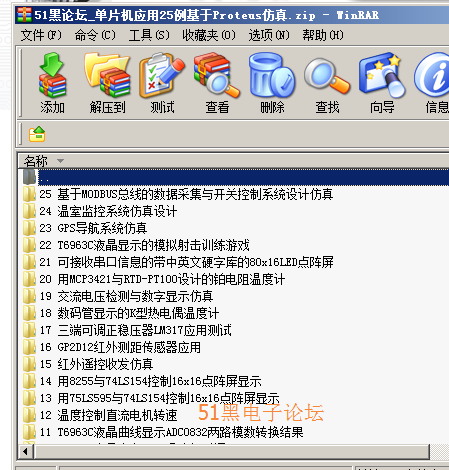Show archive 信息 (Info) icon
This screenshot has width=449, height=470.
[x=432, y=76]
